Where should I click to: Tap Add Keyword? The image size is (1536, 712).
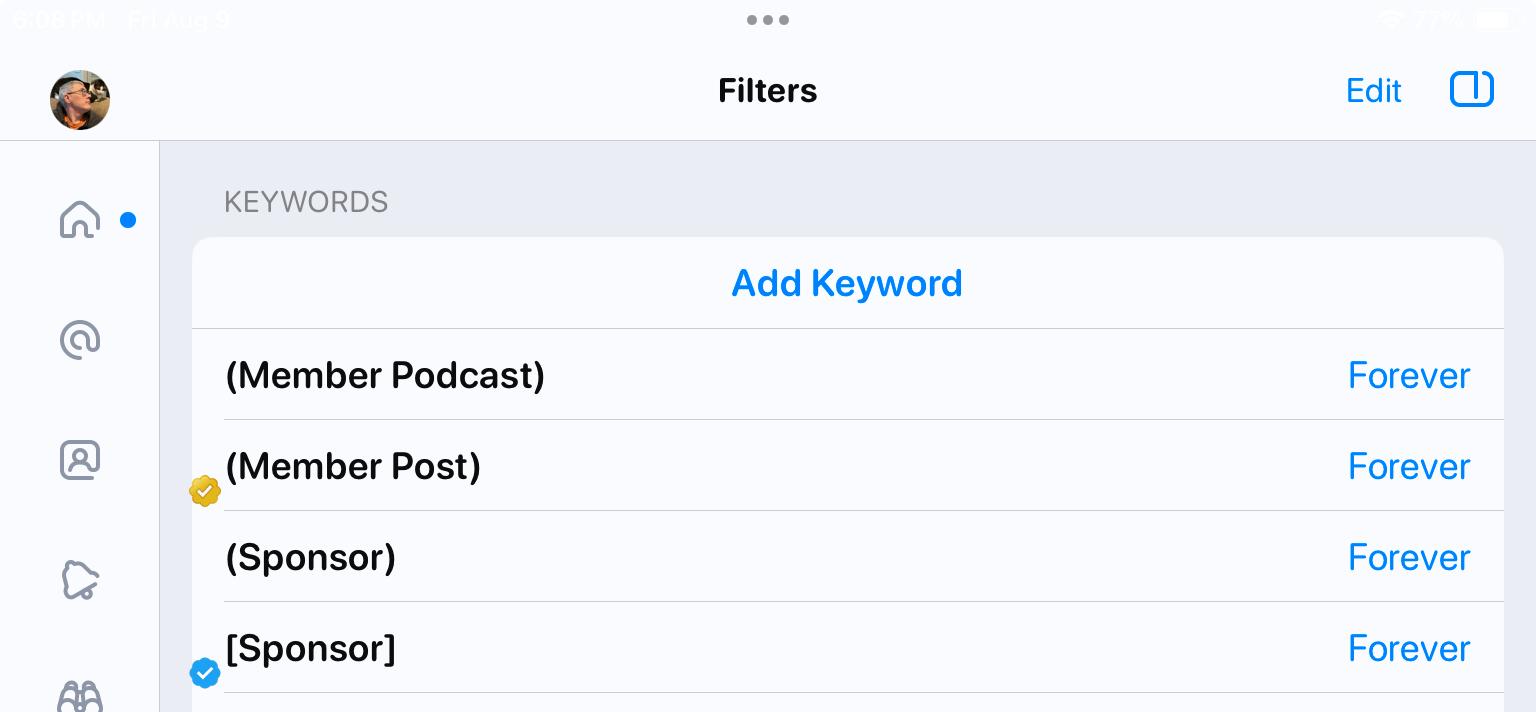847,283
